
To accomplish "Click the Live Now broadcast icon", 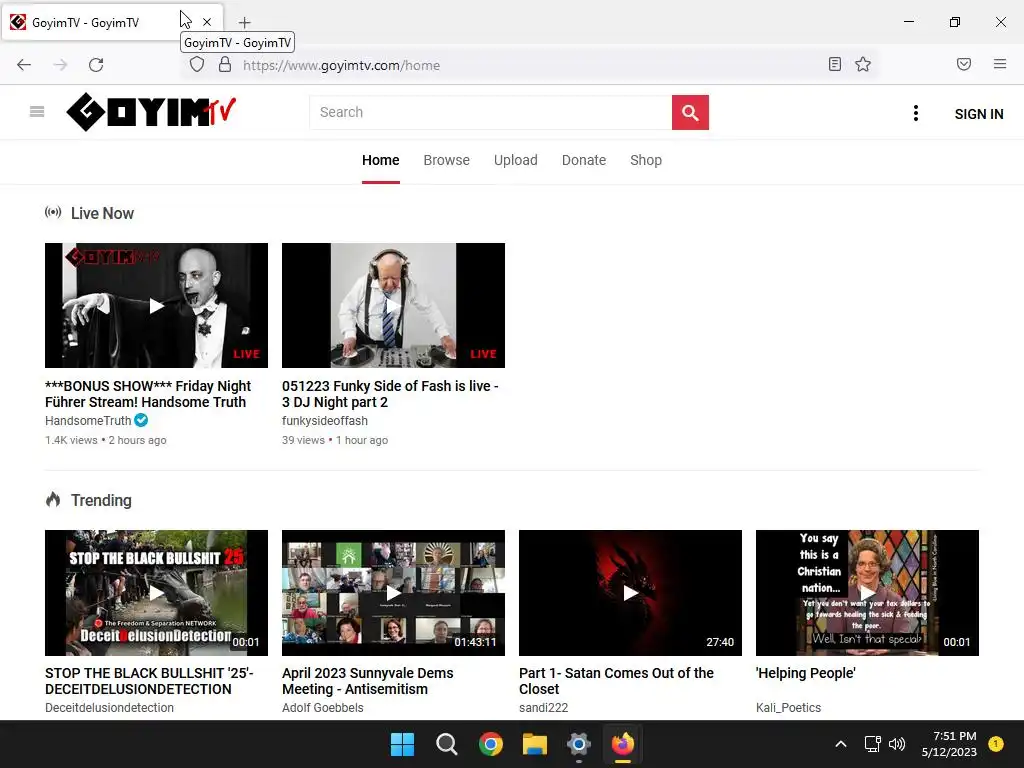I will [x=53, y=212].
